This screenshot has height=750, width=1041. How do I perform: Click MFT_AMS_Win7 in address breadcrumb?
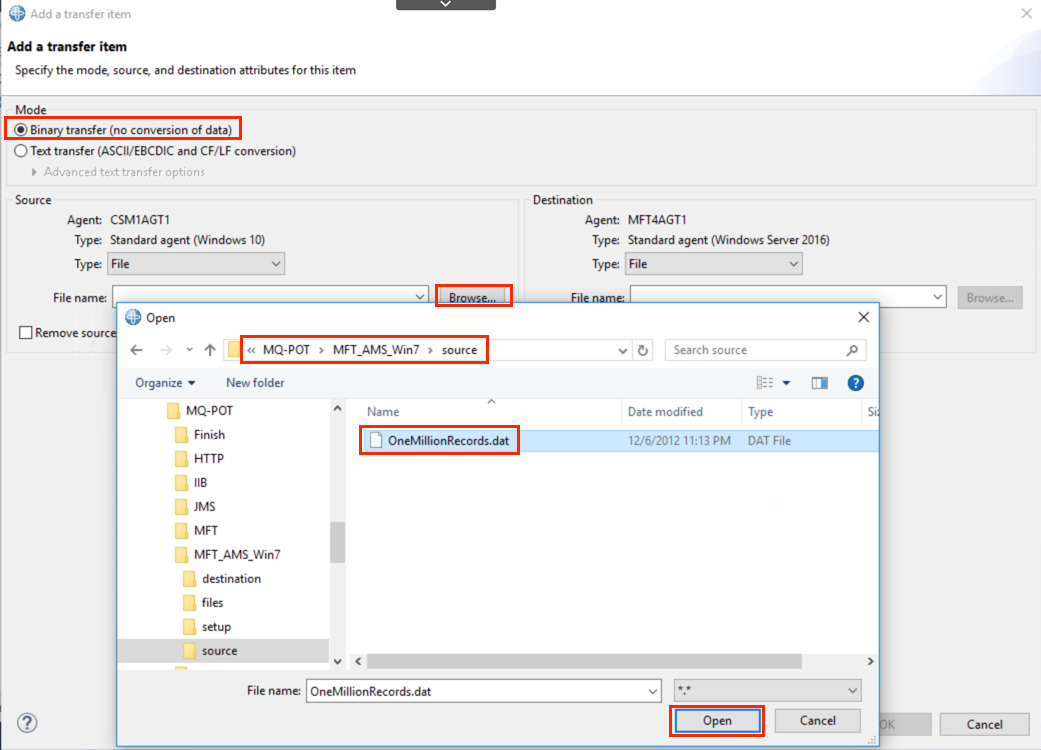click(x=376, y=350)
